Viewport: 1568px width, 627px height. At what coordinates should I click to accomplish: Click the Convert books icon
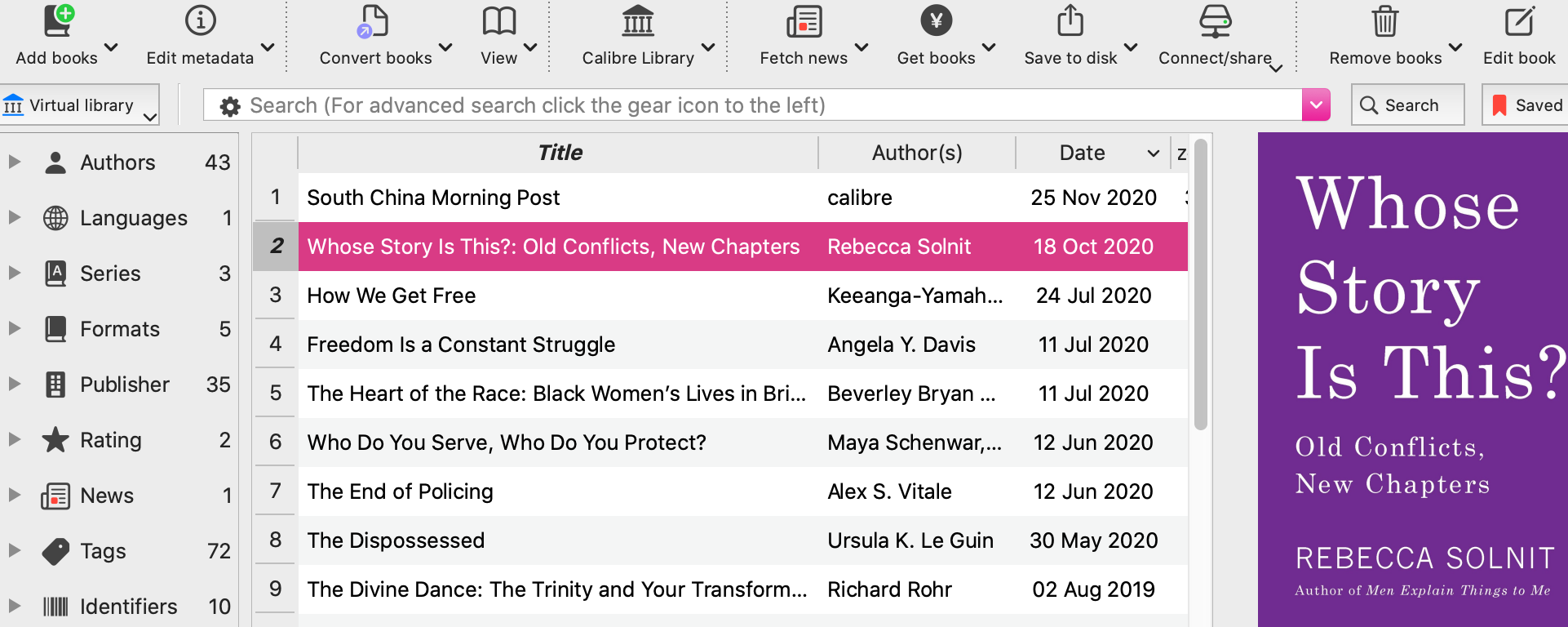pos(374,21)
